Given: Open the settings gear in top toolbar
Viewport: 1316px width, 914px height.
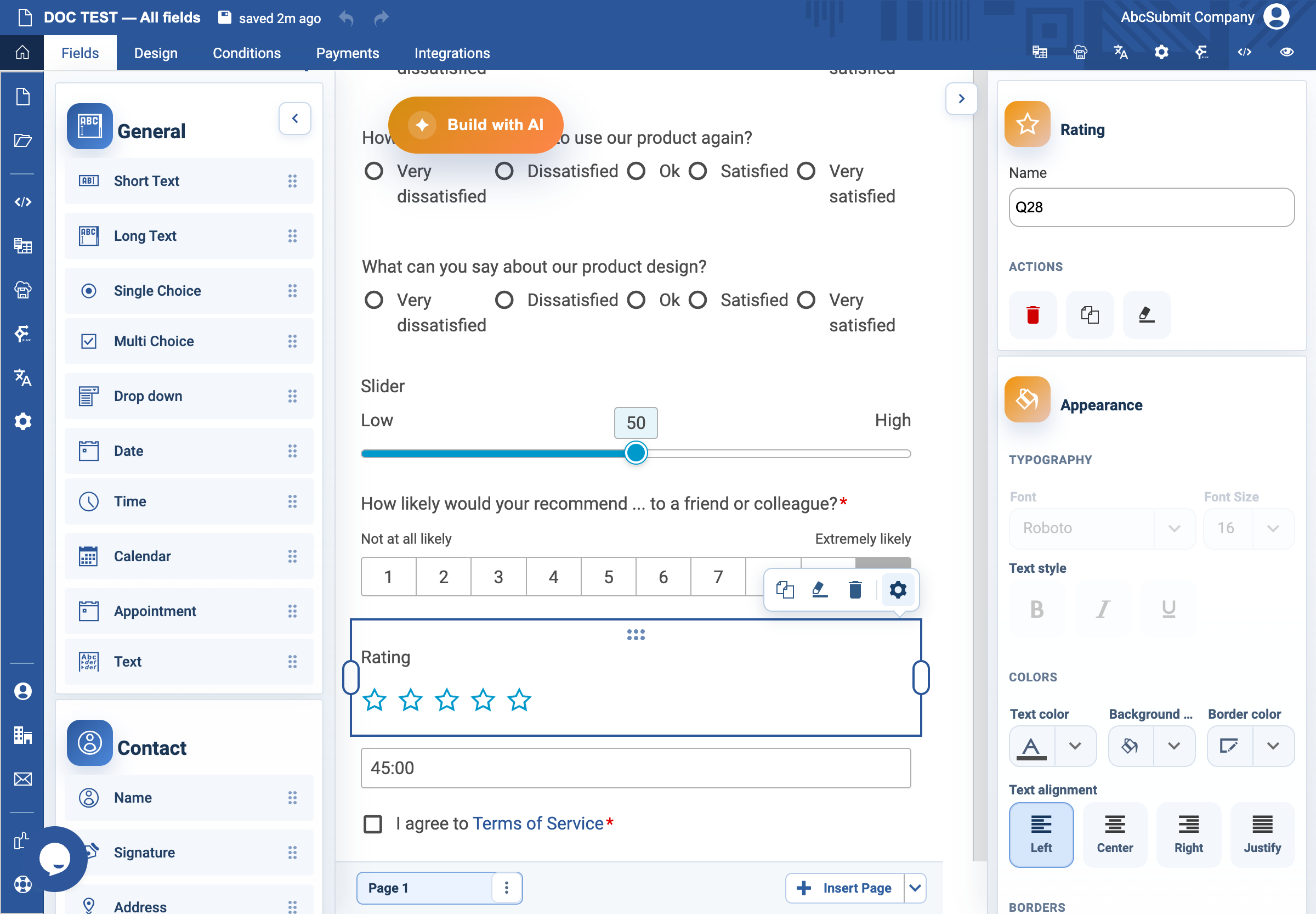Looking at the screenshot, I should pos(1161,52).
